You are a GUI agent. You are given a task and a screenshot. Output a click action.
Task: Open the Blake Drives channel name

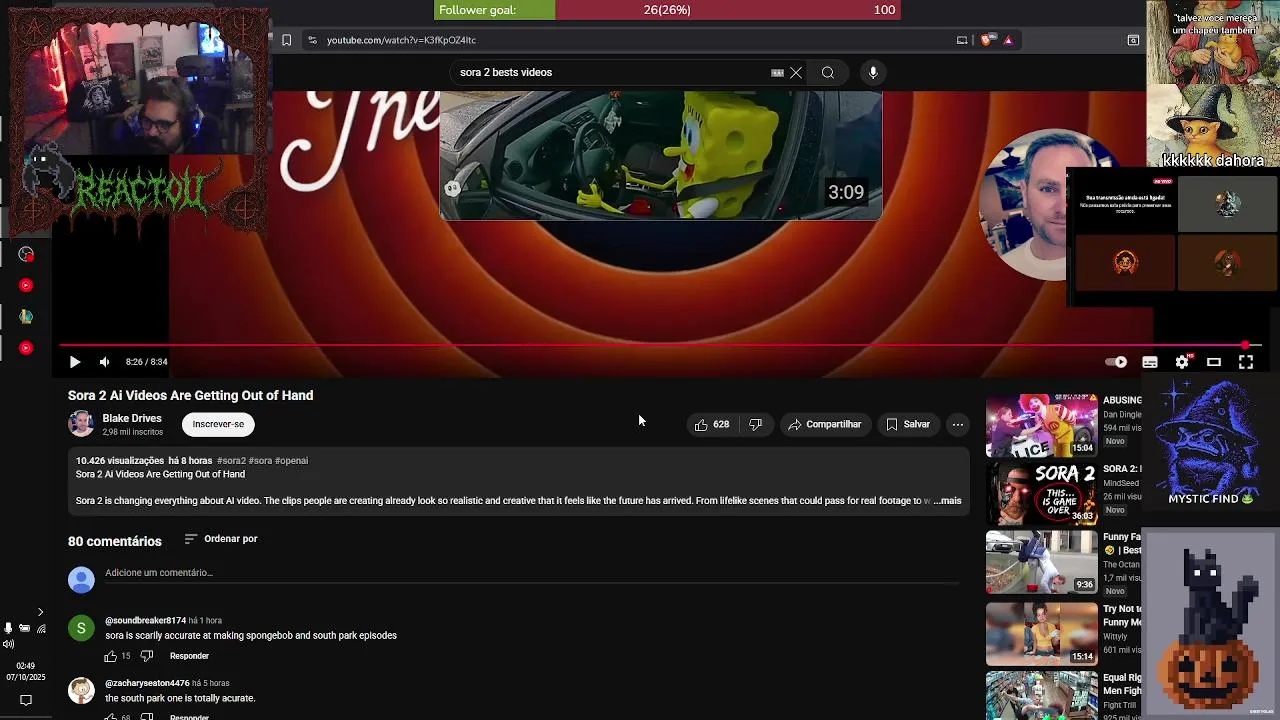pyautogui.click(x=132, y=418)
